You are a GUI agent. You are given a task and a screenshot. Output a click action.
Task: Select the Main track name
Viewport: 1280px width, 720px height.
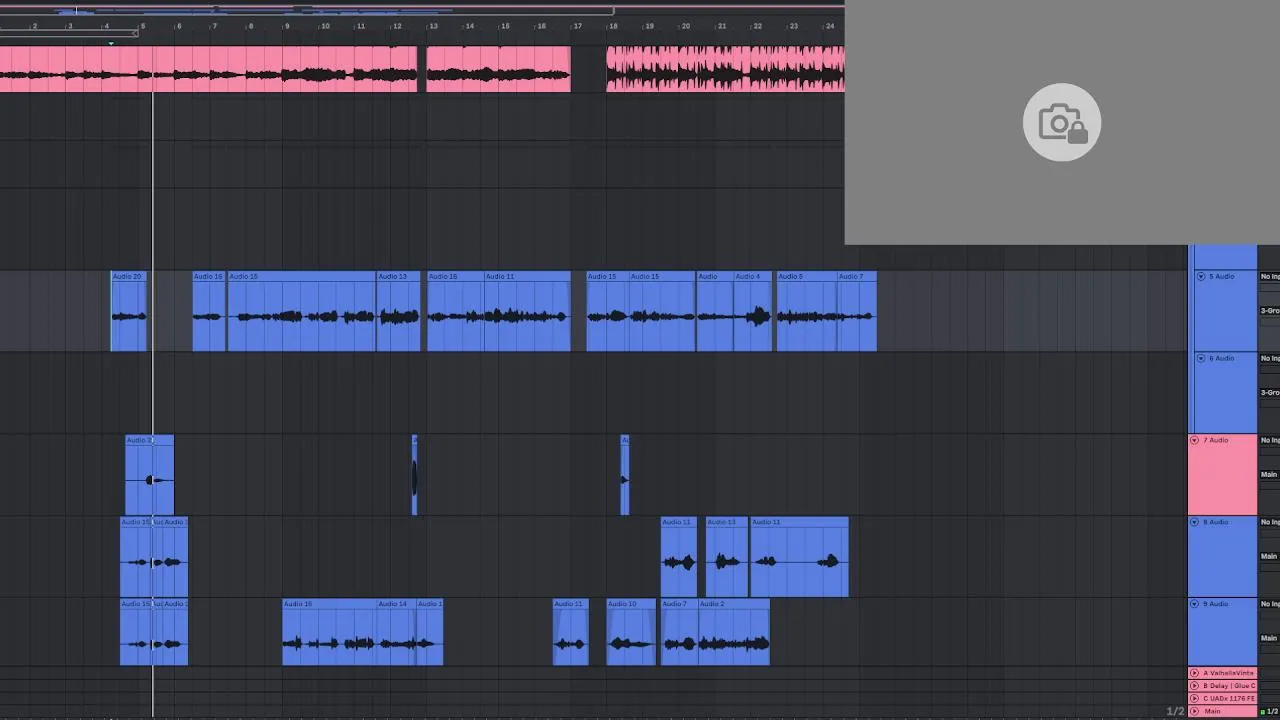pyautogui.click(x=1212, y=711)
